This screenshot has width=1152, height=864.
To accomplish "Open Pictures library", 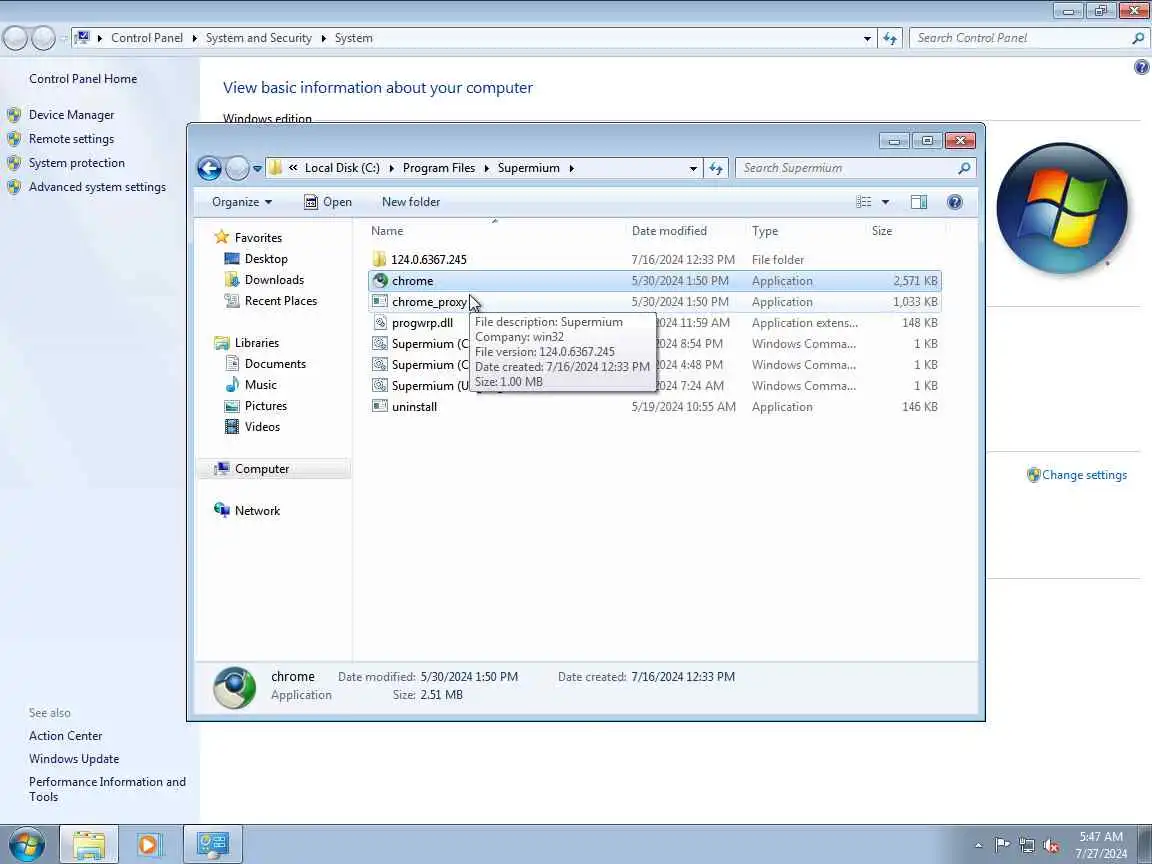I will click(265, 406).
